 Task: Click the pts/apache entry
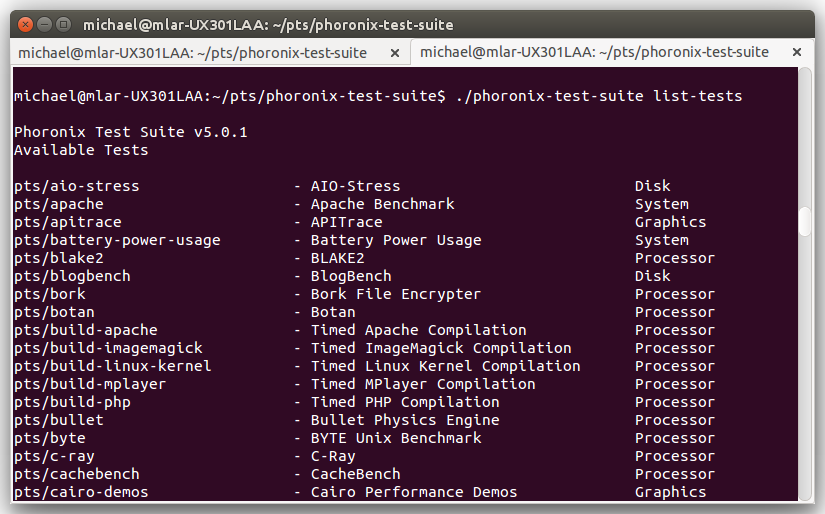click(x=59, y=205)
